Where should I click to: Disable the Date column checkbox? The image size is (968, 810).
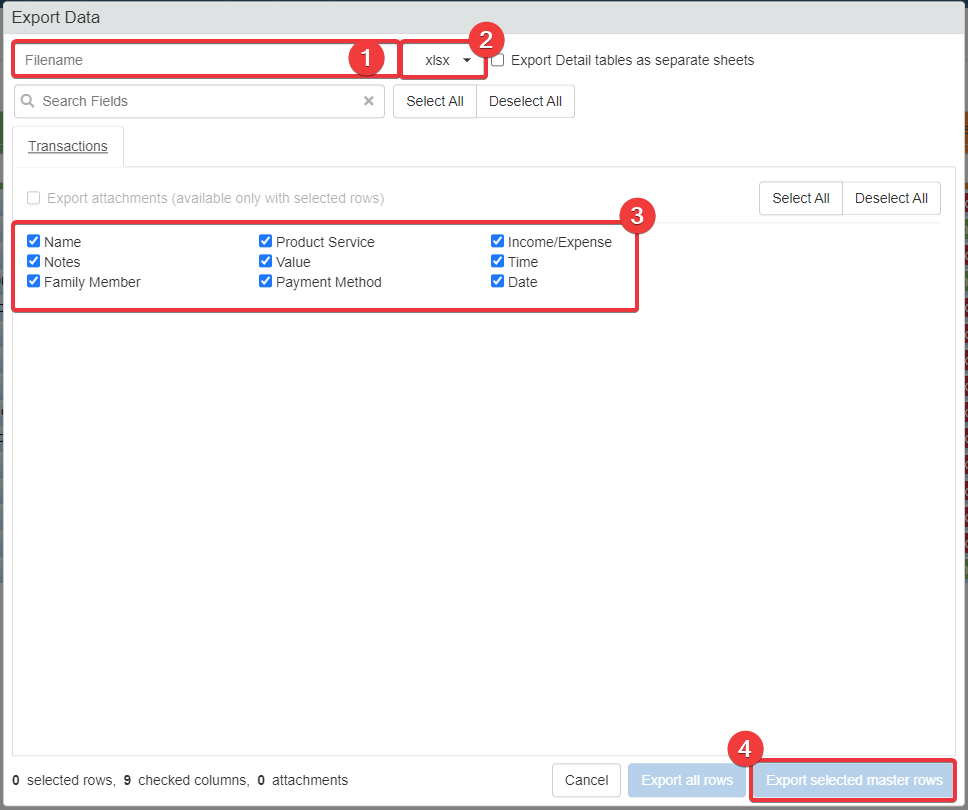[x=498, y=281]
